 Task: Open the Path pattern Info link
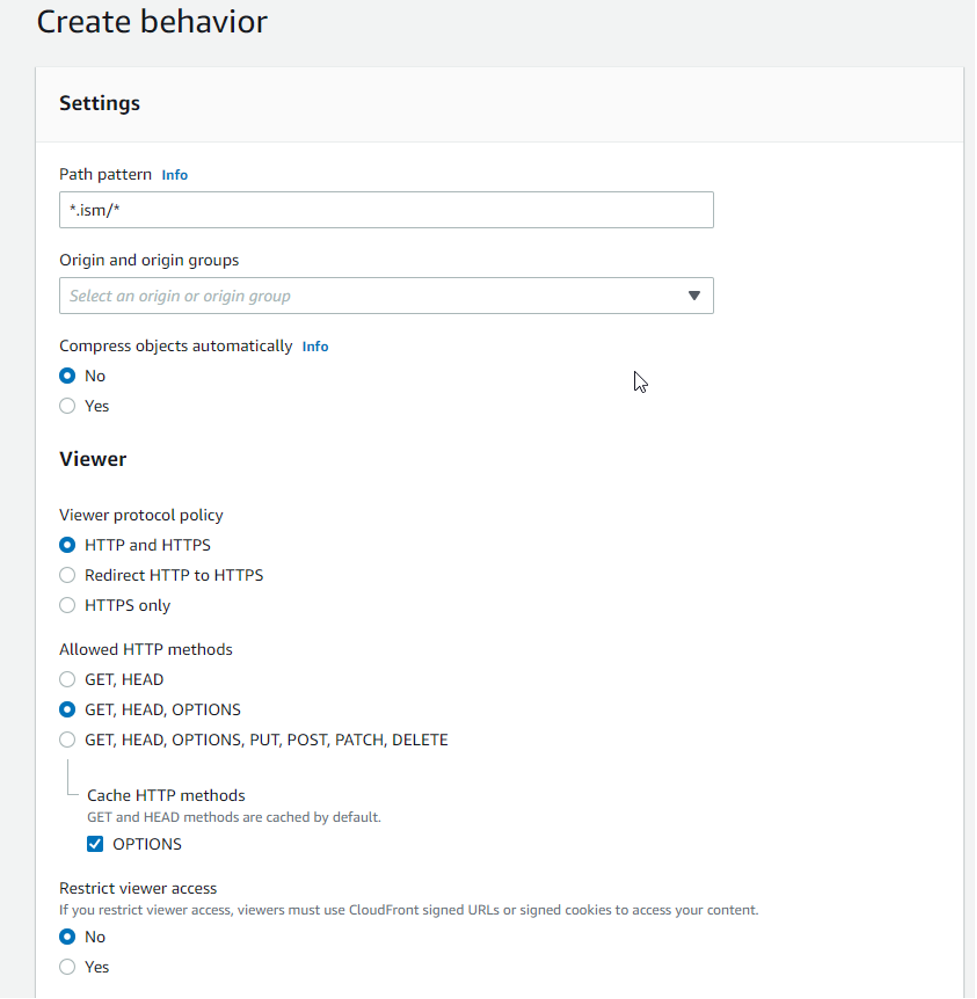(x=174, y=174)
